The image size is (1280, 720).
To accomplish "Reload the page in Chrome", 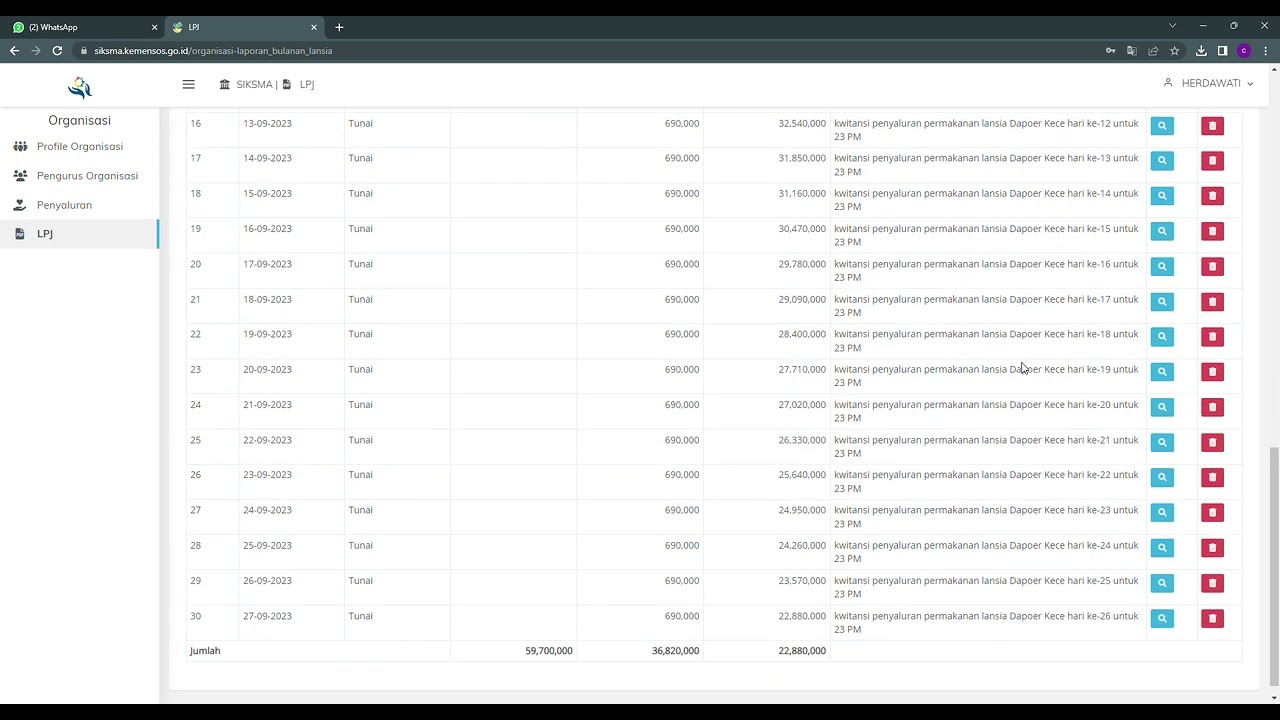I will (x=57, y=51).
